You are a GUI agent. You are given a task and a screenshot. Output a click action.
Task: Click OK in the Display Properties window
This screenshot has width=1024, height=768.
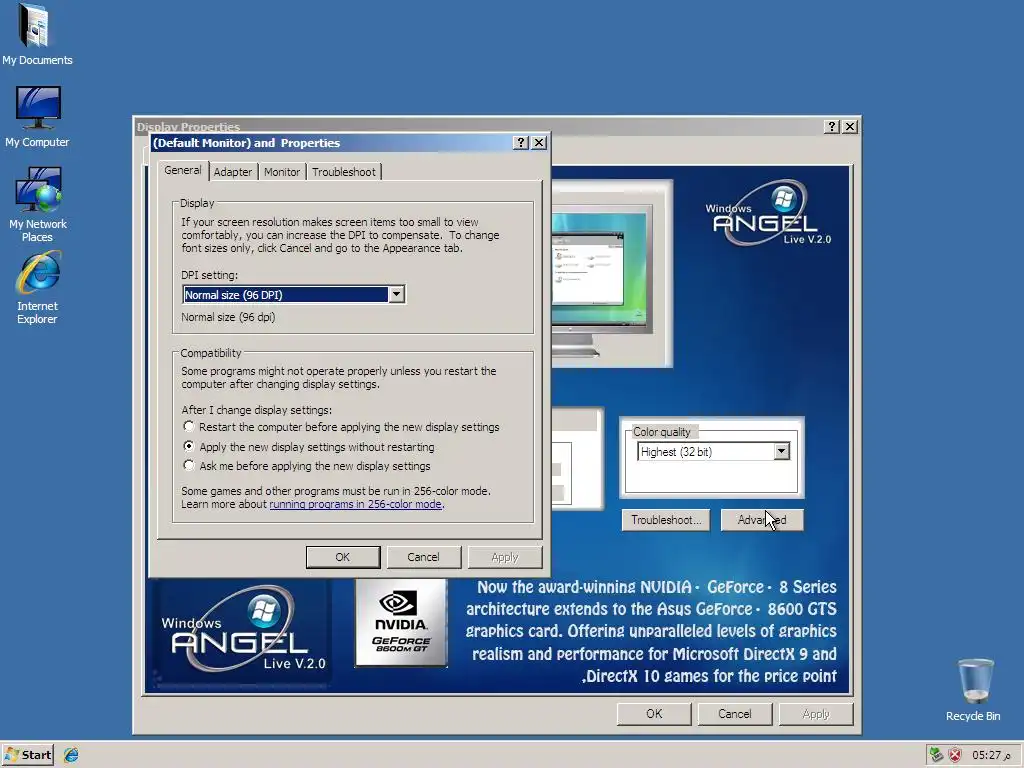point(654,714)
